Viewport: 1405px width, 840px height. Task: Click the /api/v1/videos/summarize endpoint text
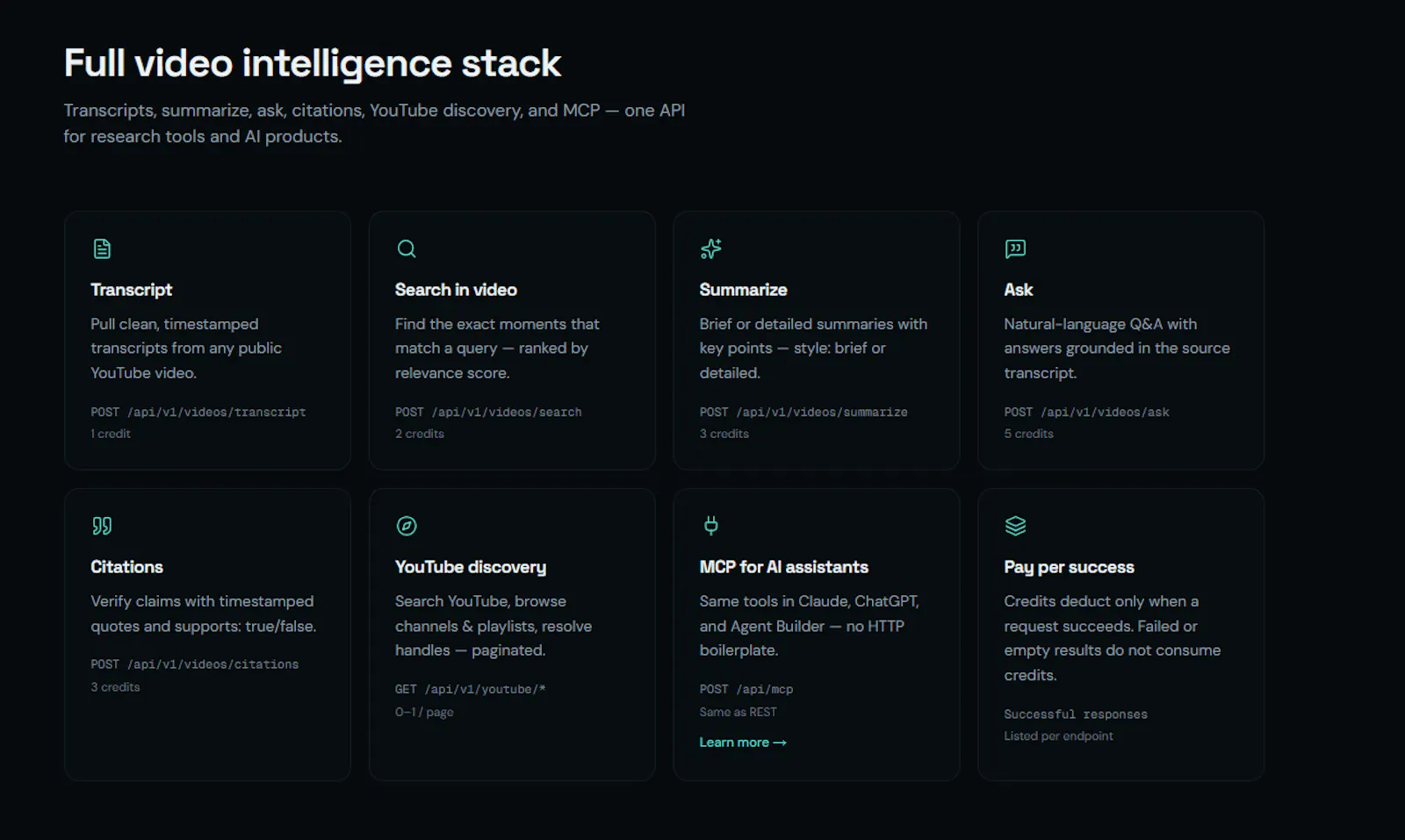pyautogui.click(x=822, y=413)
